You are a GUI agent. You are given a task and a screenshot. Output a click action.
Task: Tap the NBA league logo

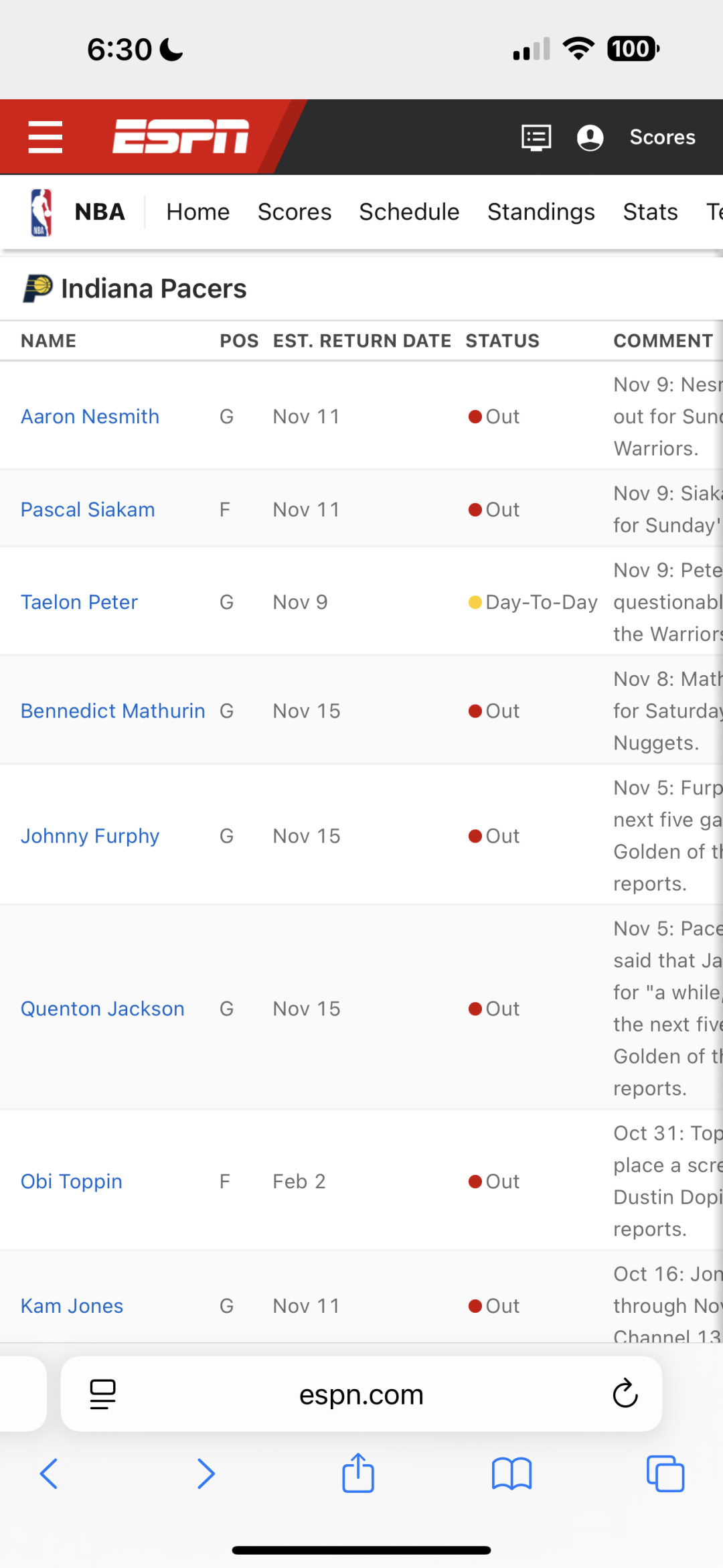click(x=42, y=212)
